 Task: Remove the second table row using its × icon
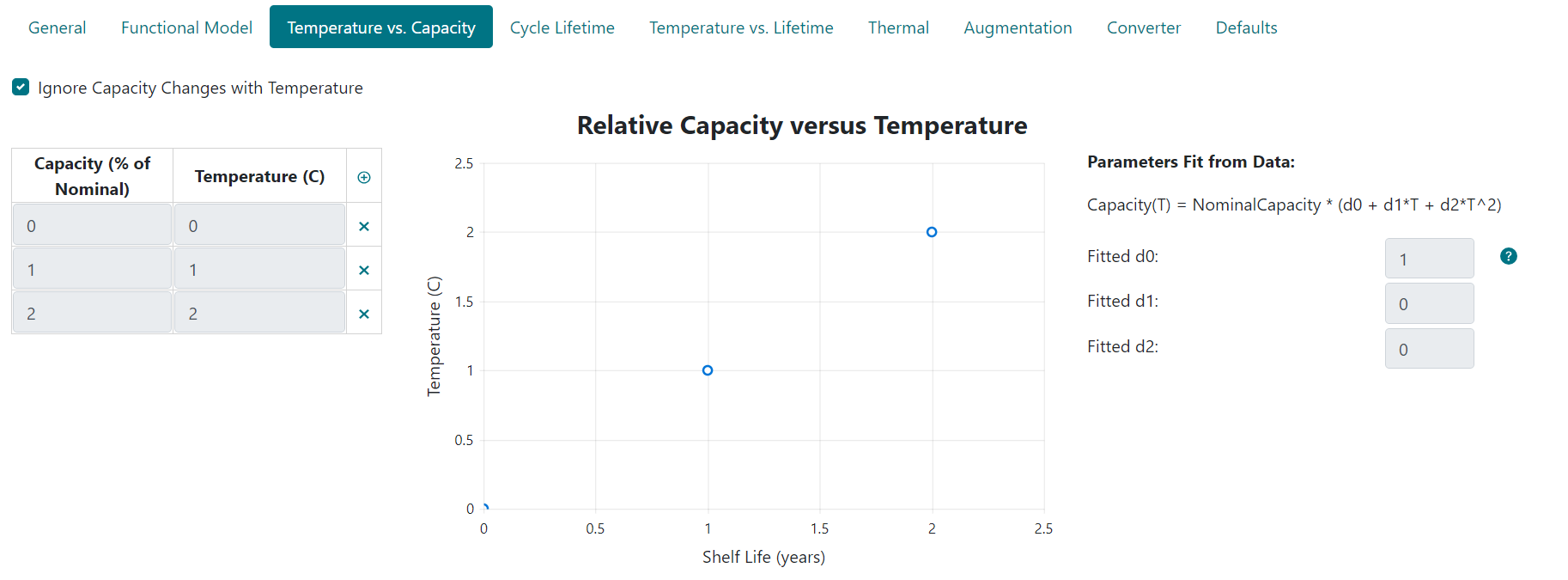363,268
